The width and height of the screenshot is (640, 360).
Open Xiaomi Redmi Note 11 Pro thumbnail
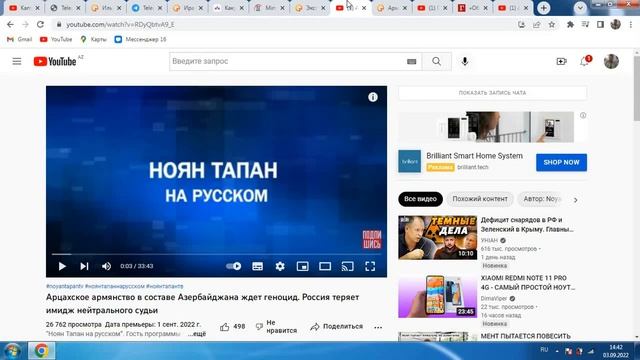coord(438,296)
